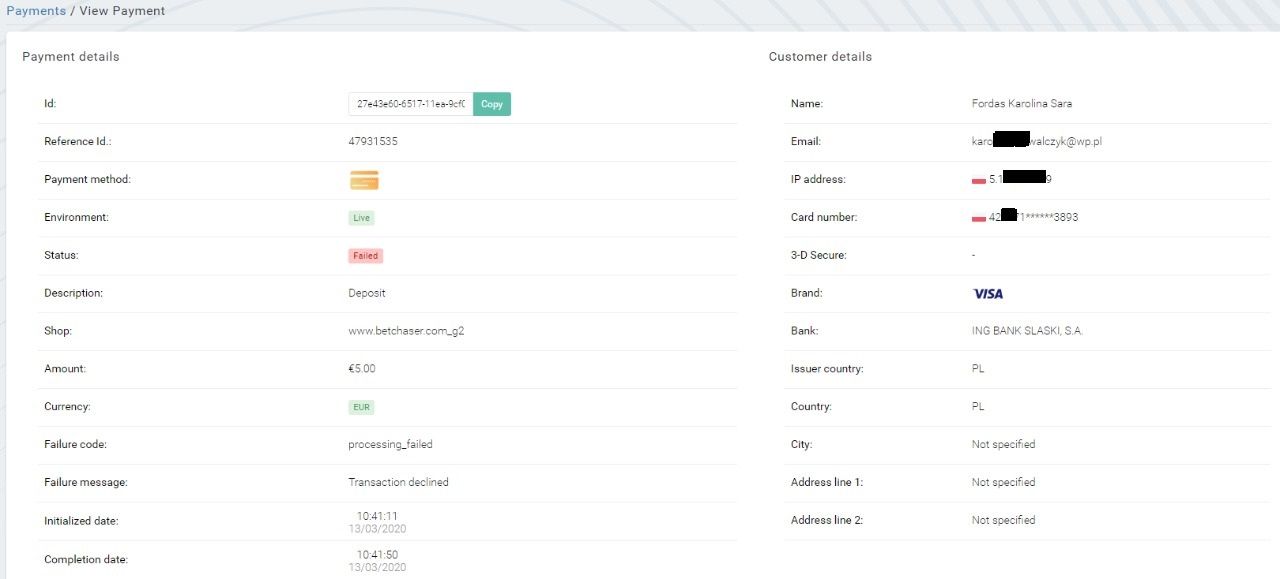Image resolution: width=1280 pixels, height=579 pixels.
Task: Click the VISA brand logo
Action: point(988,294)
